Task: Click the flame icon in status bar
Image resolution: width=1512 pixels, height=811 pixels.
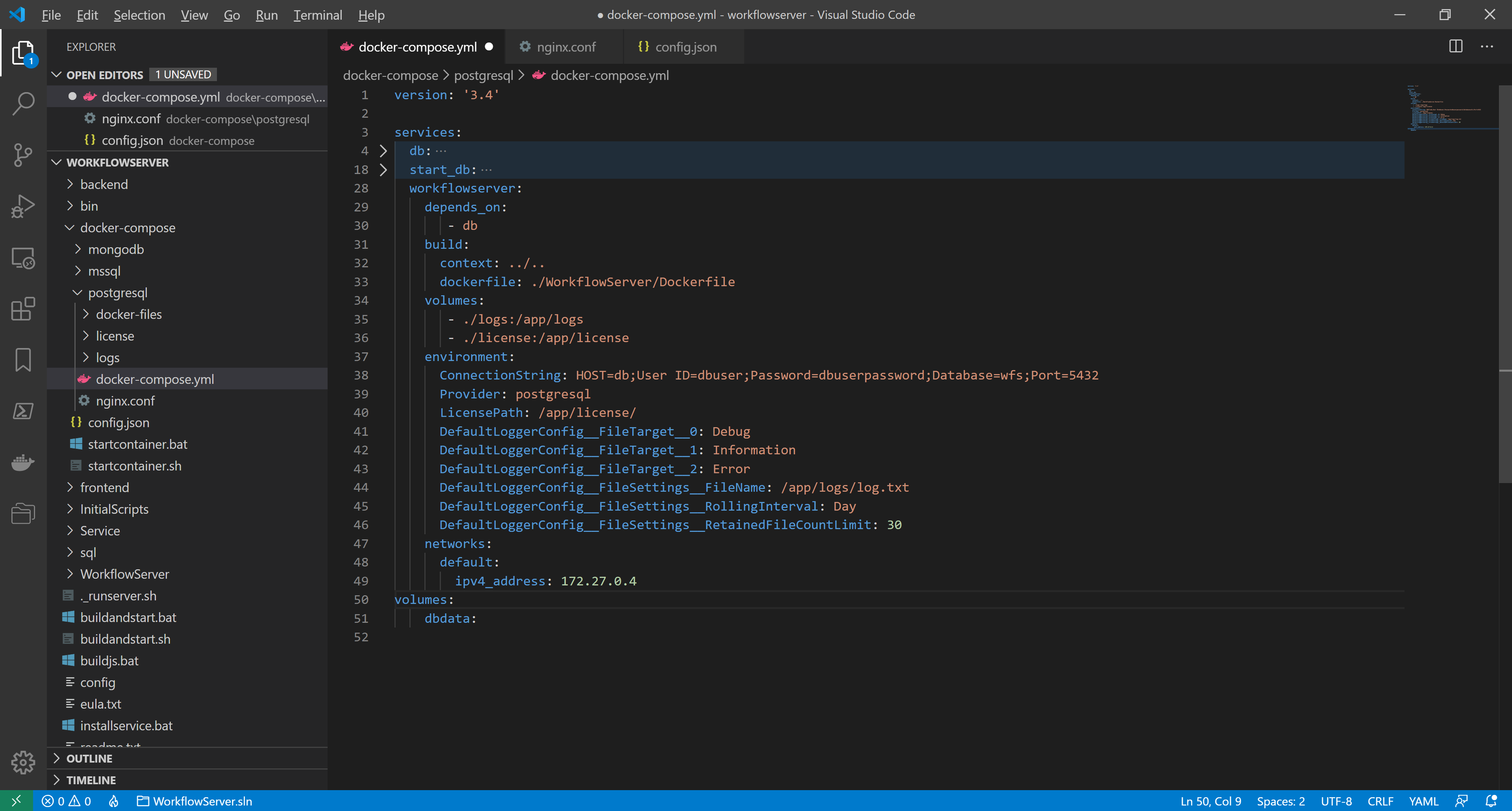Action: [x=114, y=801]
